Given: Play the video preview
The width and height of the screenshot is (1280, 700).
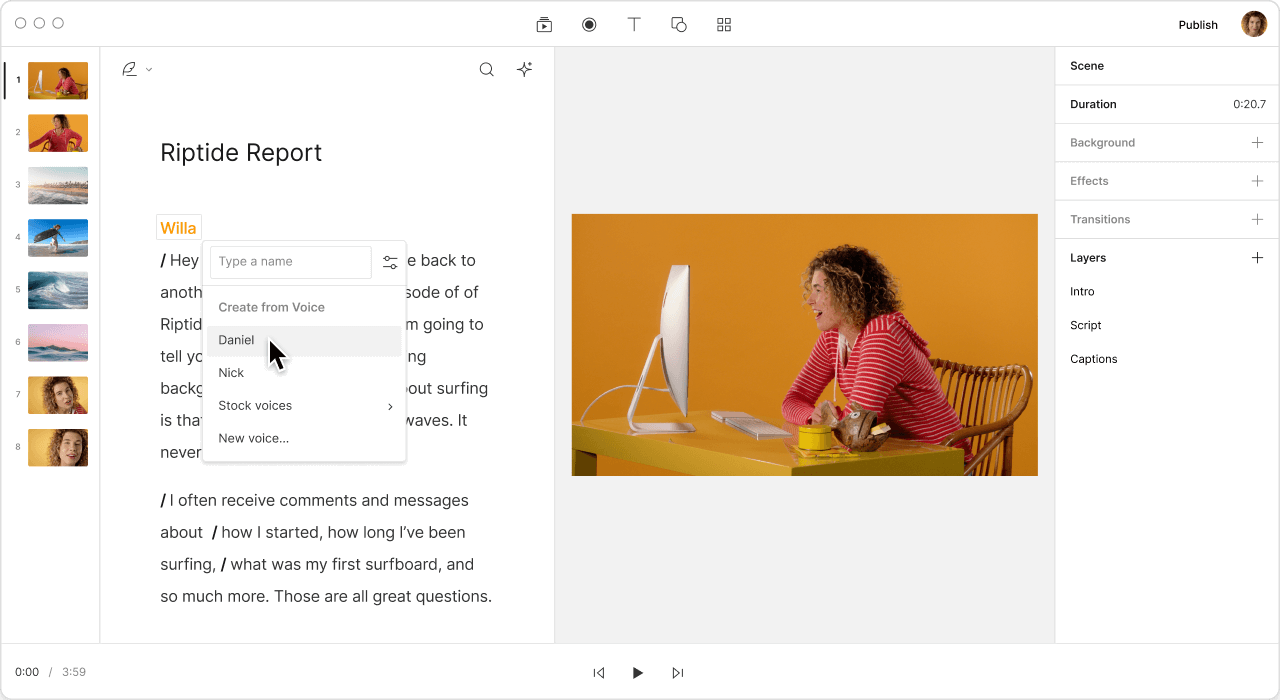Looking at the screenshot, I should pos(638,672).
